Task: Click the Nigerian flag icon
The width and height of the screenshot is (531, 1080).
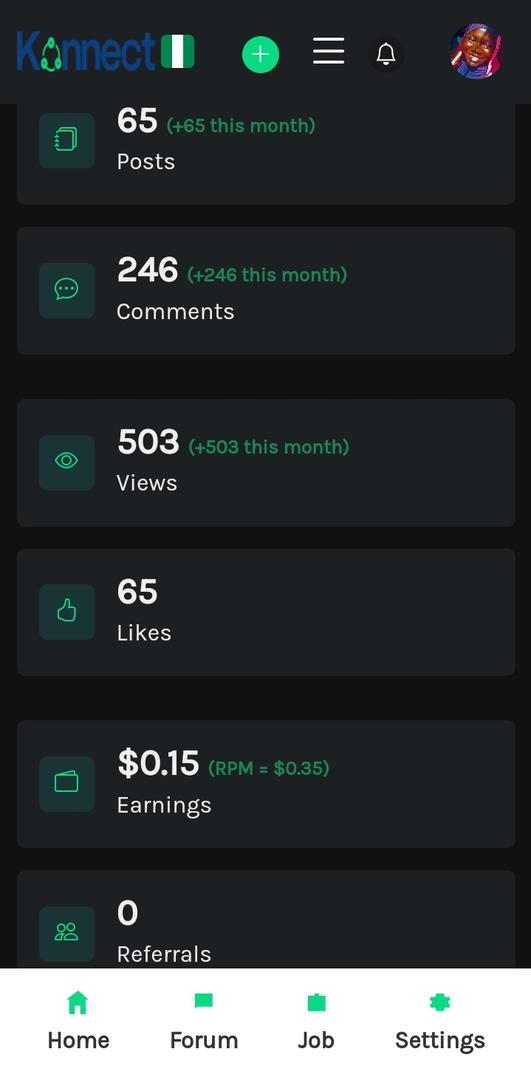Action: coord(178,52)
